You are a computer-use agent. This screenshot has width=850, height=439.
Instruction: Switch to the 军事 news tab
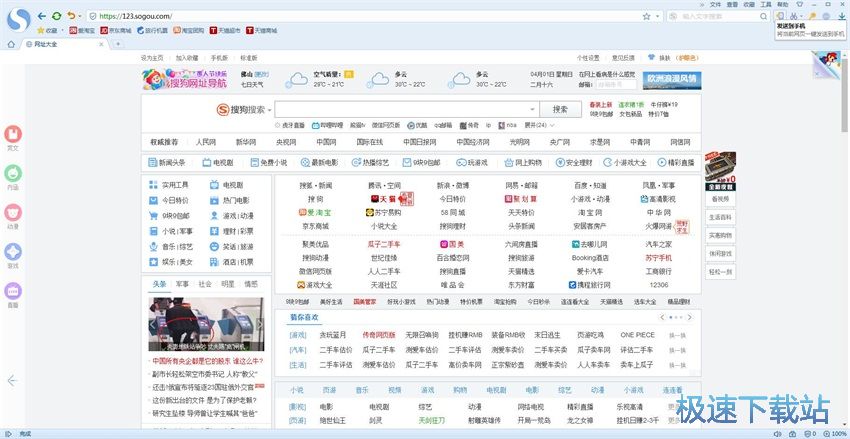click(x=182, y=284)
